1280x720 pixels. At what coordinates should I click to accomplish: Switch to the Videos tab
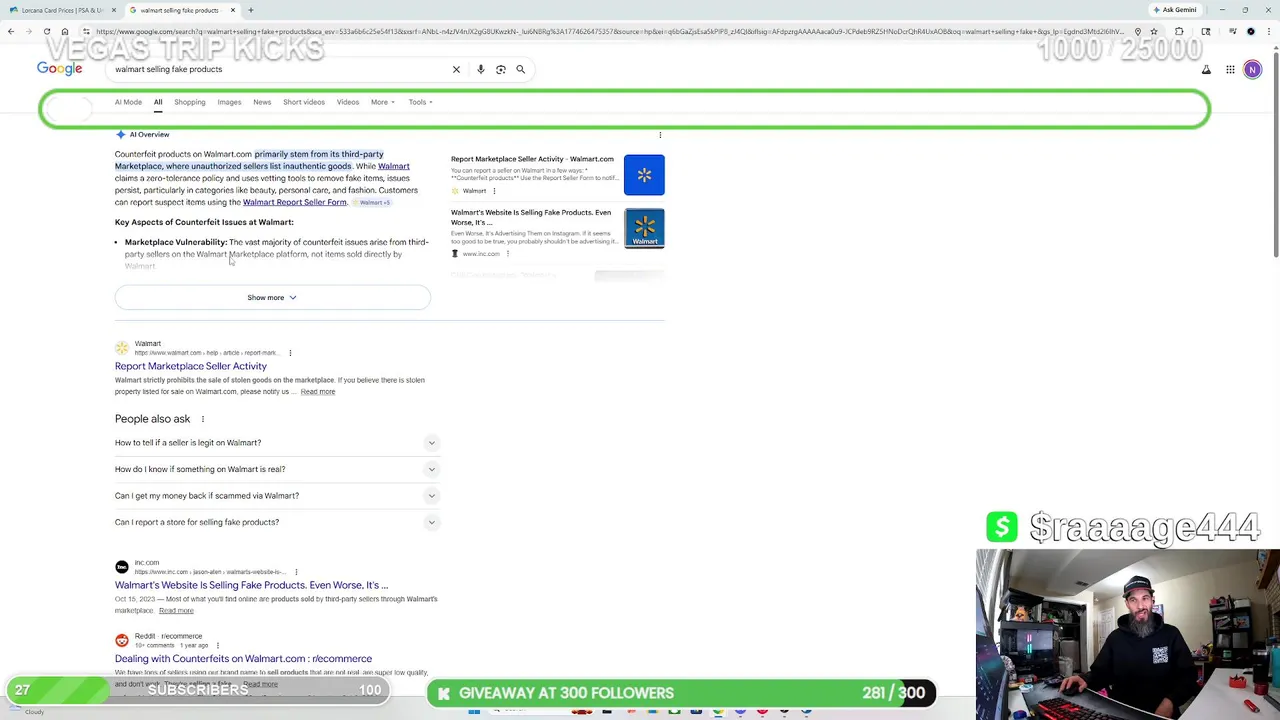(x=348, y=102)
